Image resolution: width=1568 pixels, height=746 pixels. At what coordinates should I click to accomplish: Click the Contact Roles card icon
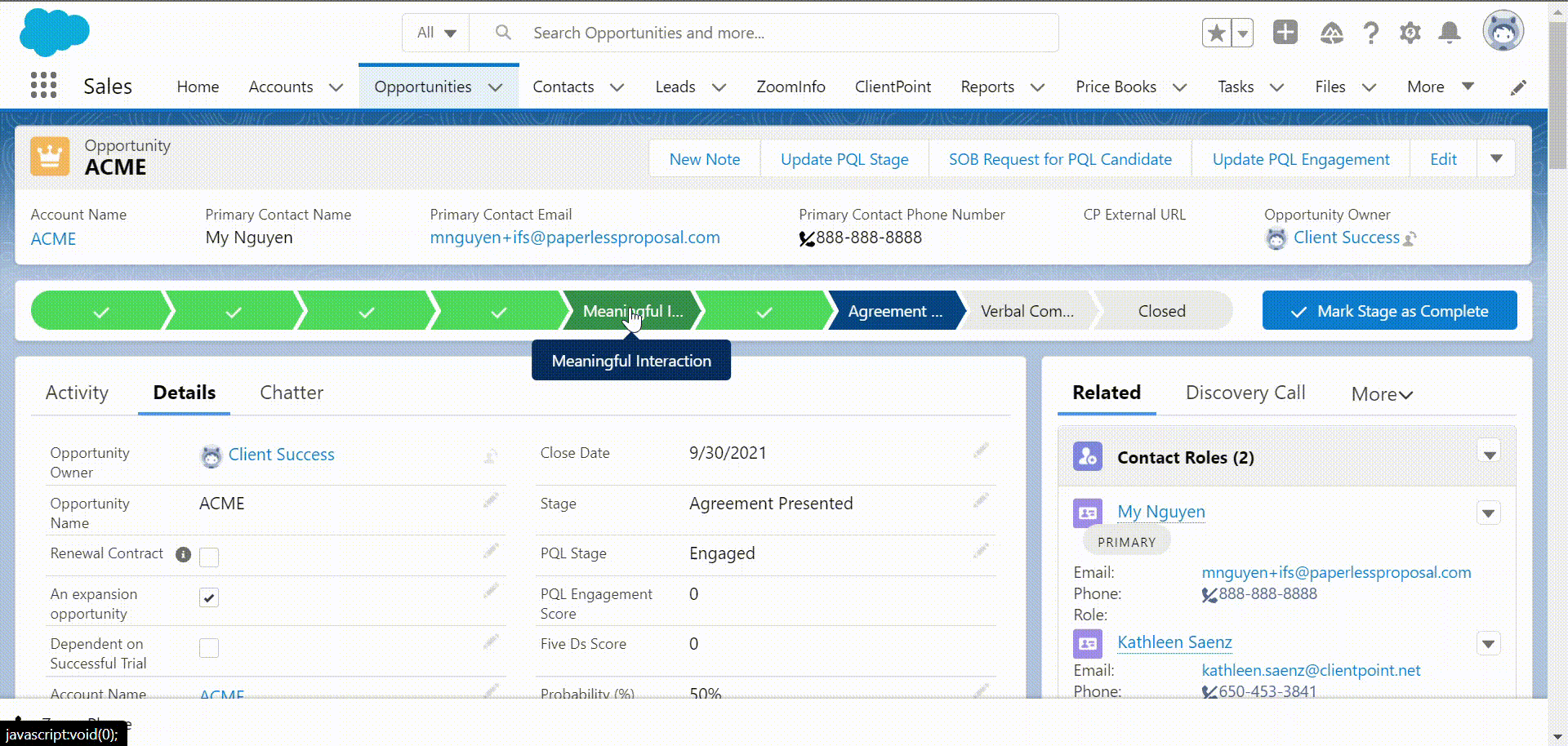point(1088,456)
